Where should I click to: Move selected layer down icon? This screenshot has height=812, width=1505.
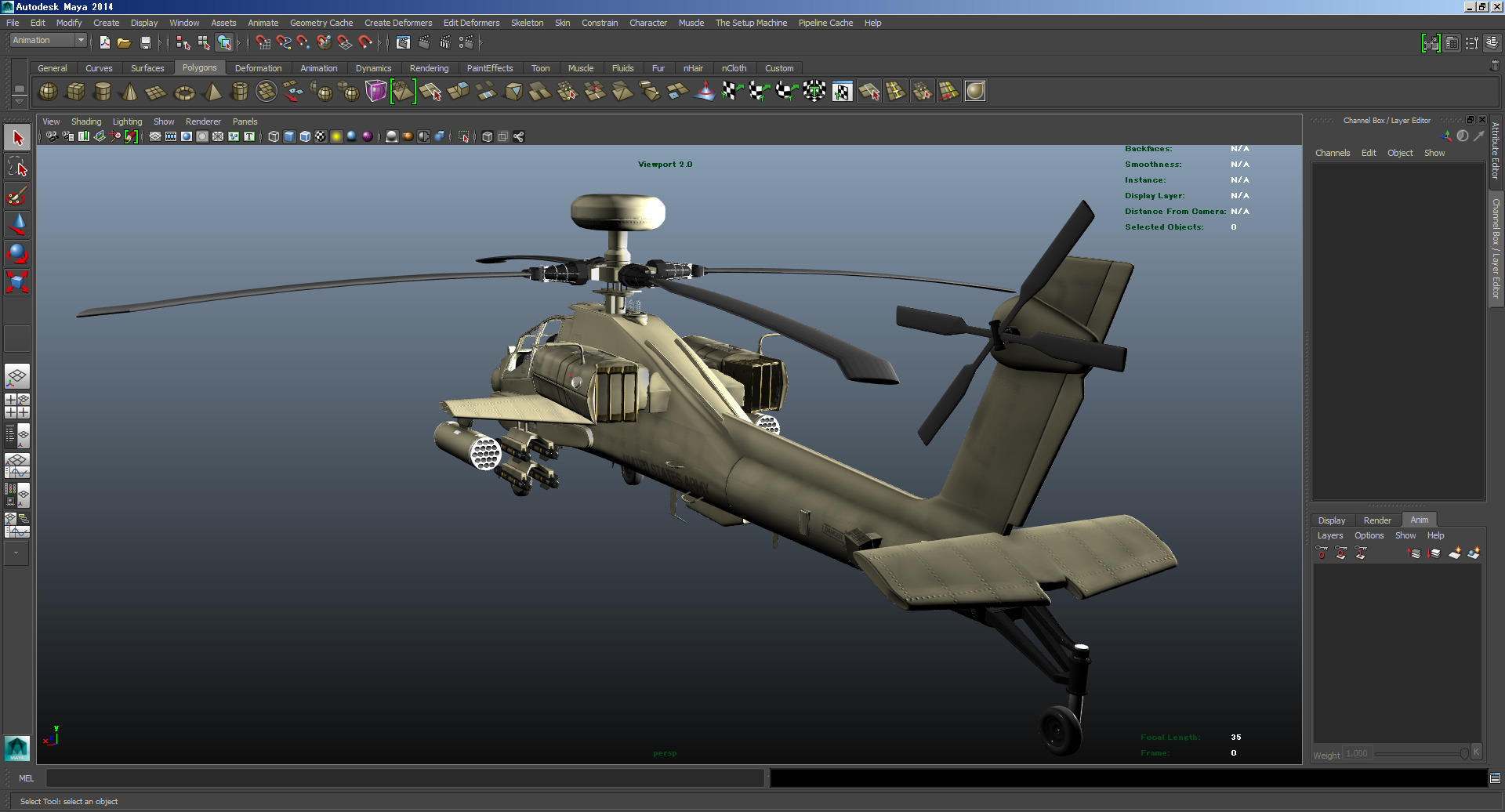(1434, 553)
